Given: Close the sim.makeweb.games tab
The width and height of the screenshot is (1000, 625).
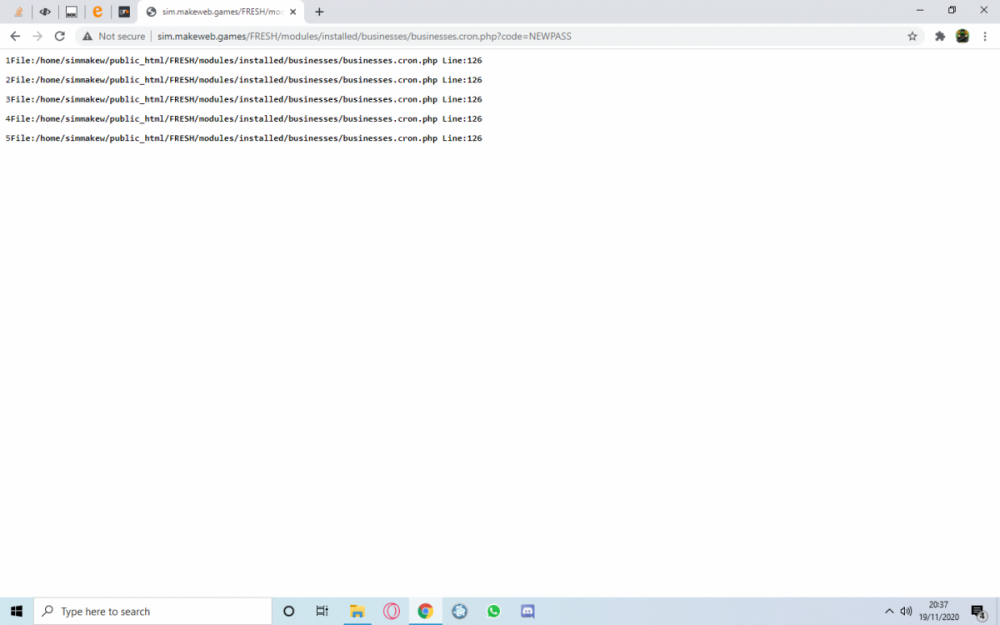Looking at the screenshot, I should pyautogui.click(x=293, y=12).
